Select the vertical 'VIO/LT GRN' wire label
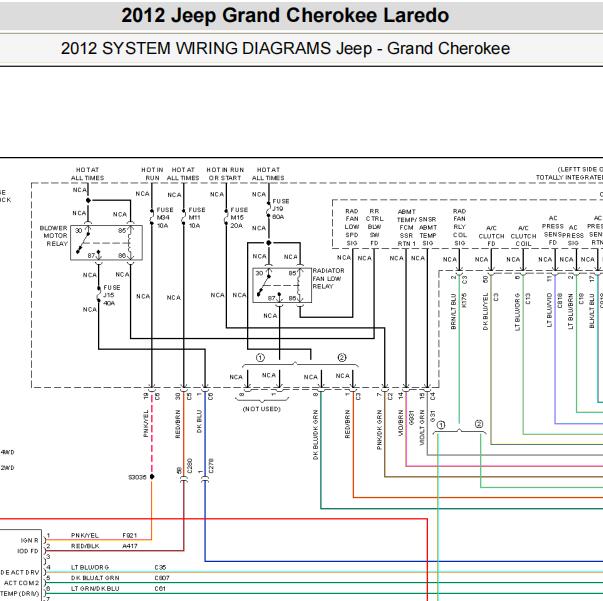Viewport: 603px width, 601px height. [x=422, y=427]
